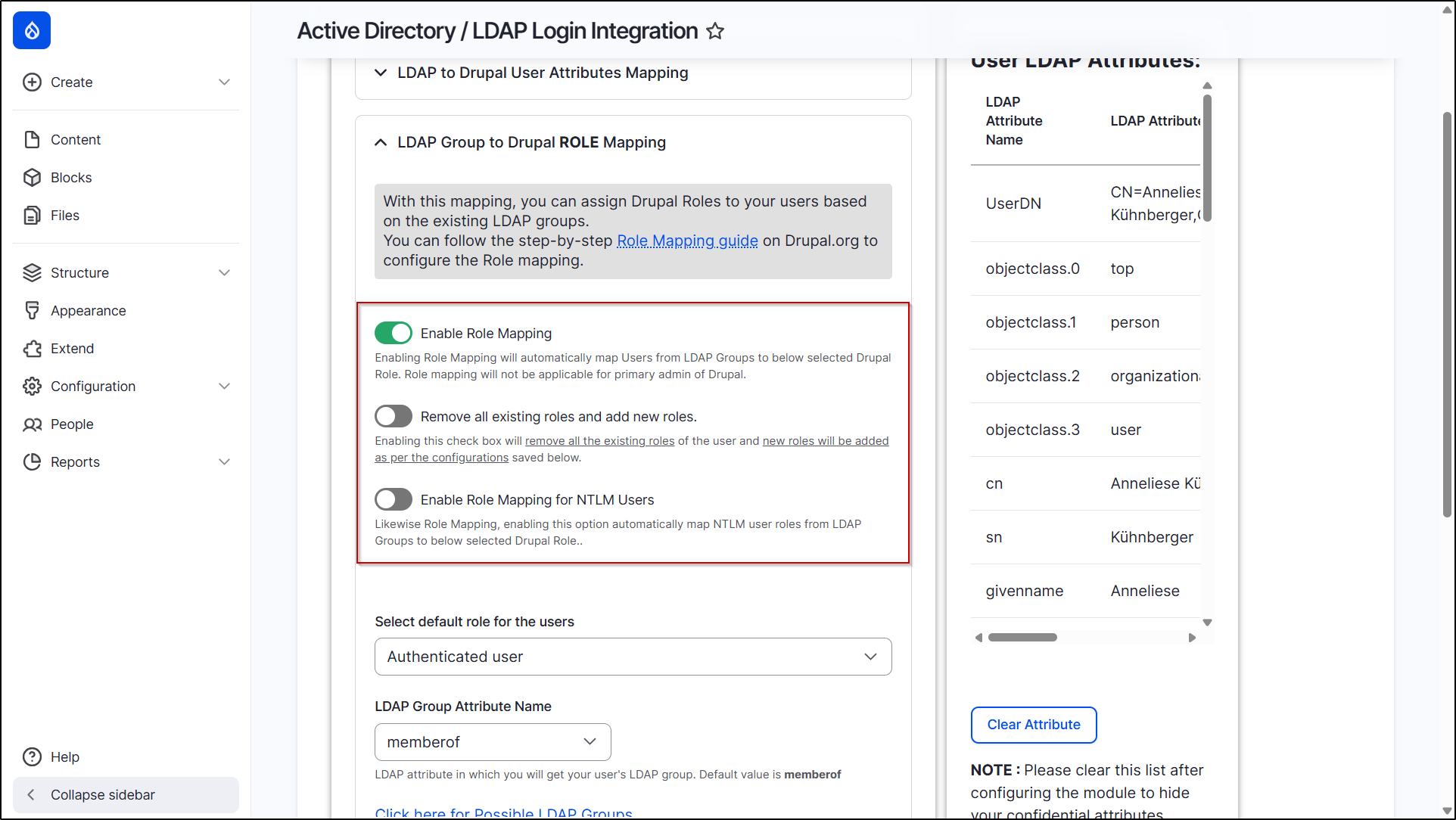This screenshot has width=1456, height=820.
Task: Open the LDAP Group Attribute Name dropdown
Action: click(492, 742)
